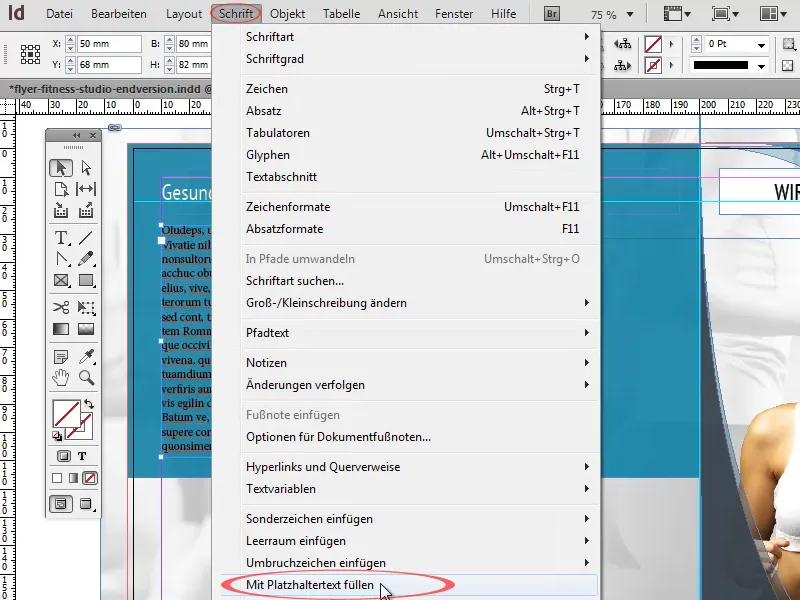Image resolution: width=800 pixels, height=600 pixels.
Task: Select the Selection tool (black arrow)
Action: [x=61, y=167]
